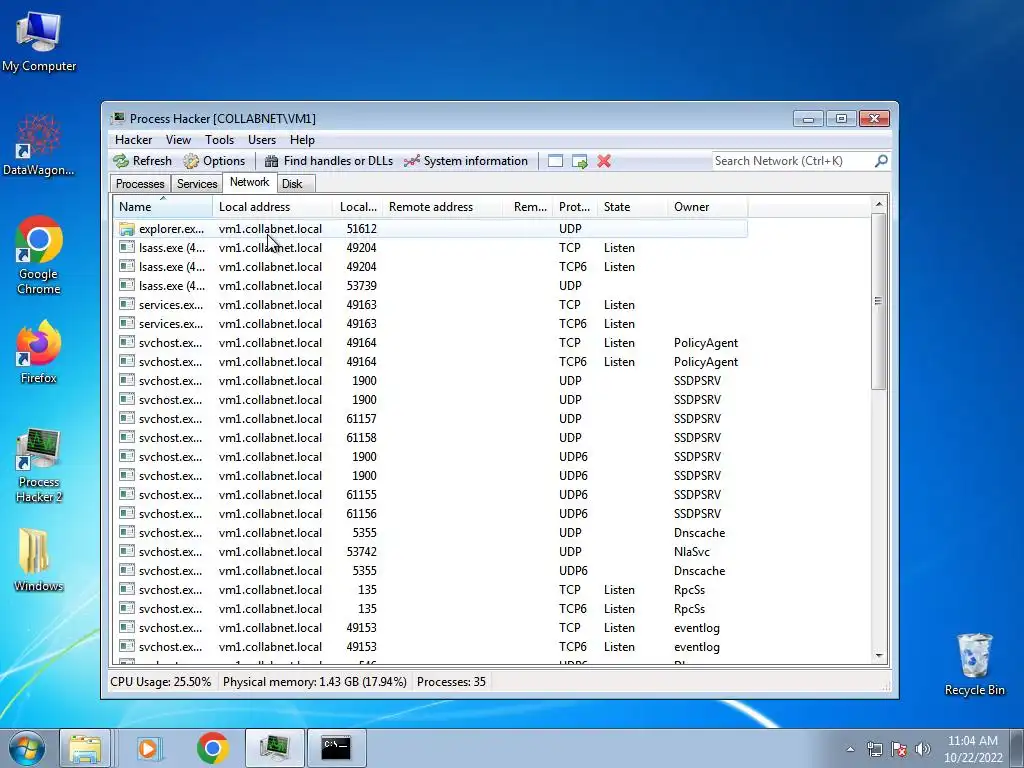Open Google Chrome desktop shortcut
The image size is (1024, 768).
tap(39, 255)
